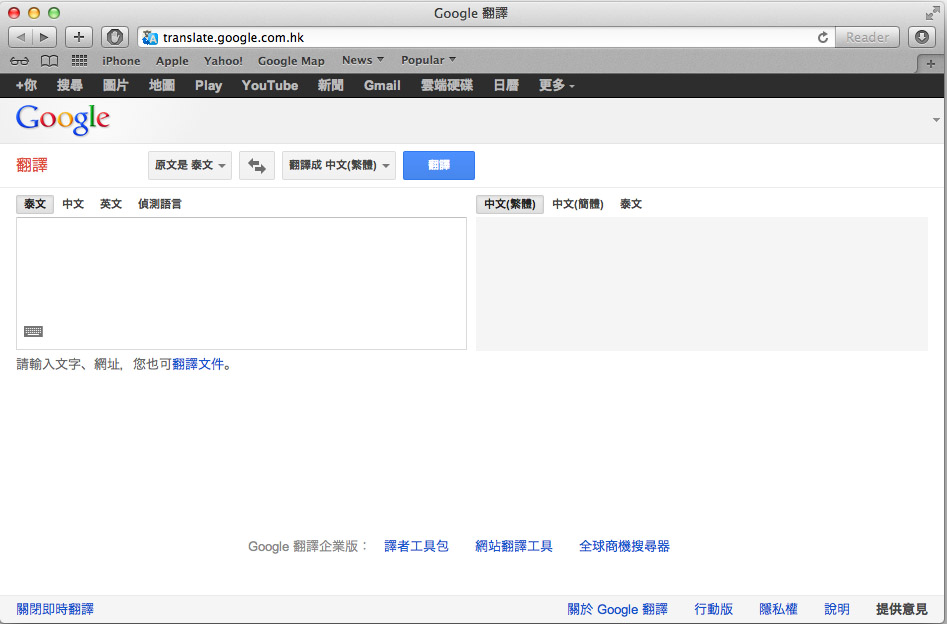Viewport: 947px width, 624px height.
Task: Open 雲端硬碟 in the Google bar
Action: pyautogui.click(x=447, y=85)
